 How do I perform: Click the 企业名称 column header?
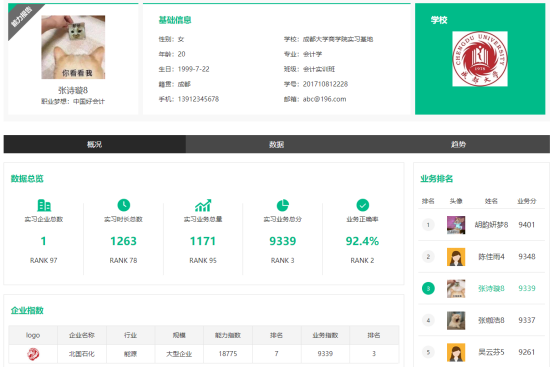click(82, 335)
